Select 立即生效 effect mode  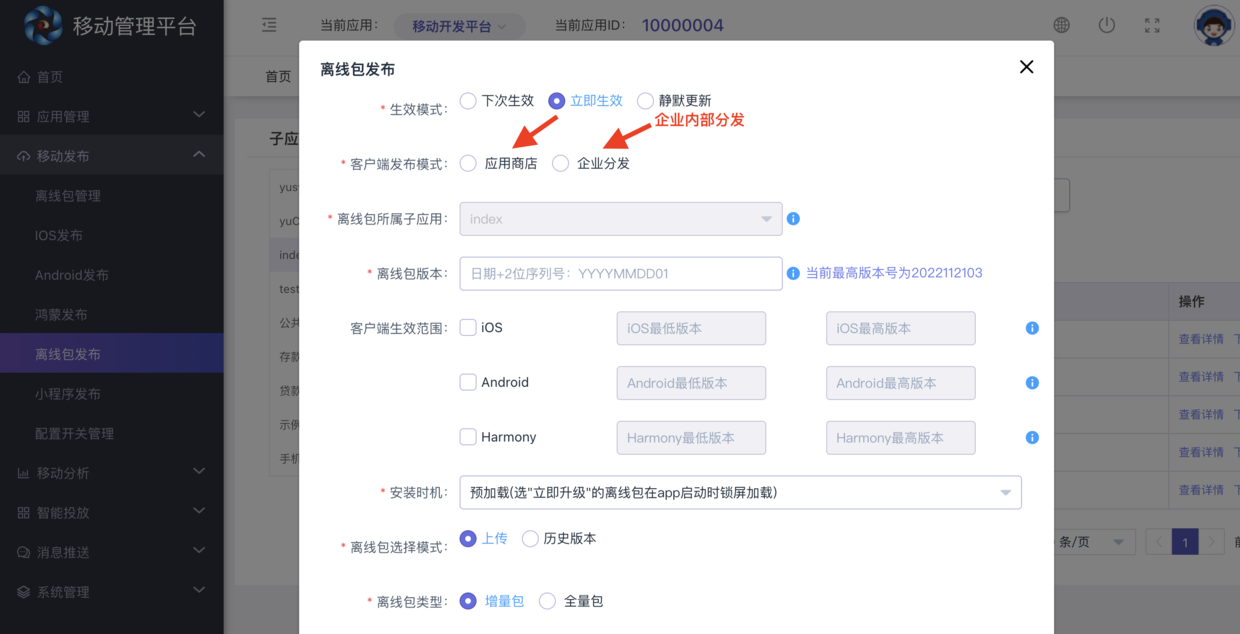click(556, 100)
